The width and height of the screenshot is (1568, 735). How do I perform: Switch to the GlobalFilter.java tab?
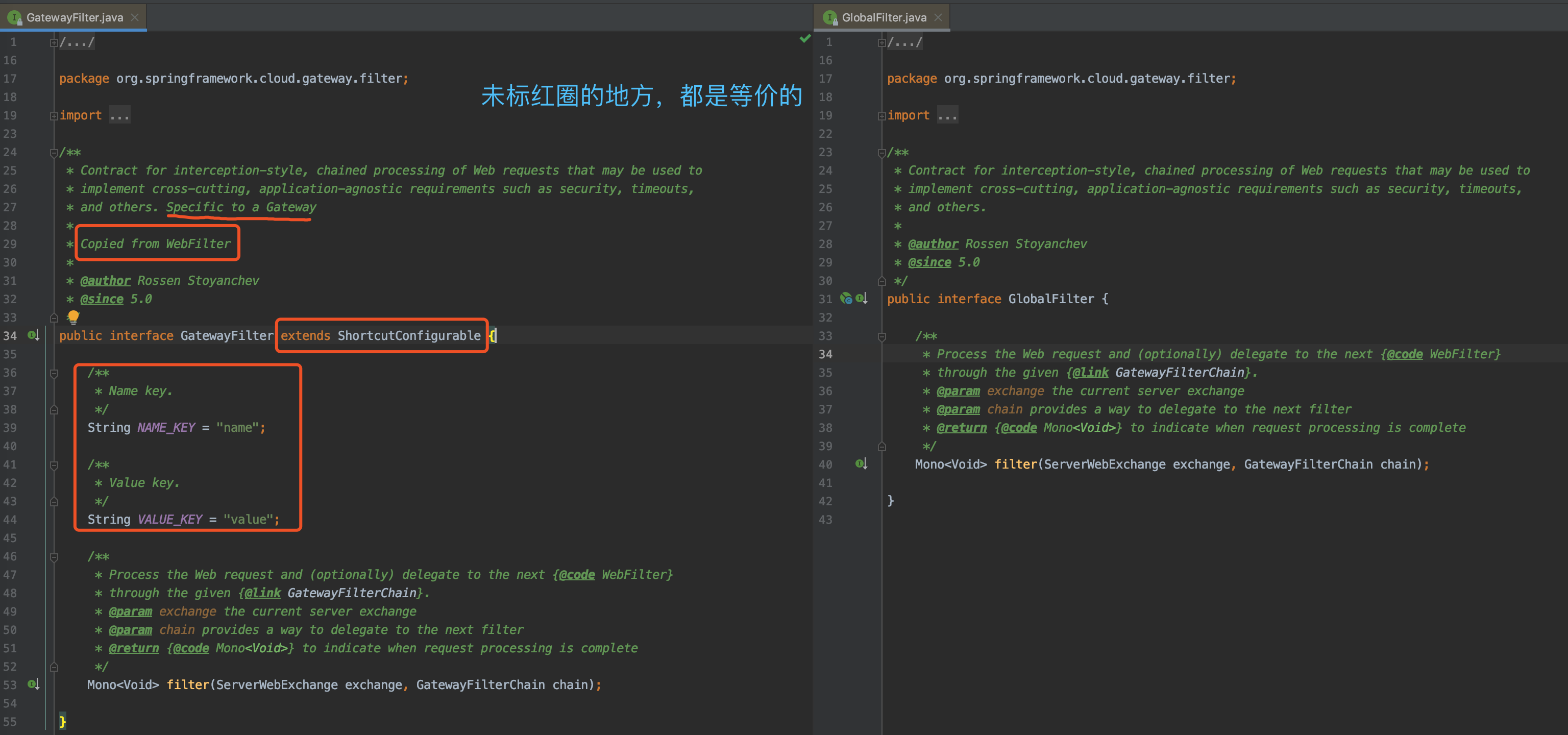coord(883,17)
